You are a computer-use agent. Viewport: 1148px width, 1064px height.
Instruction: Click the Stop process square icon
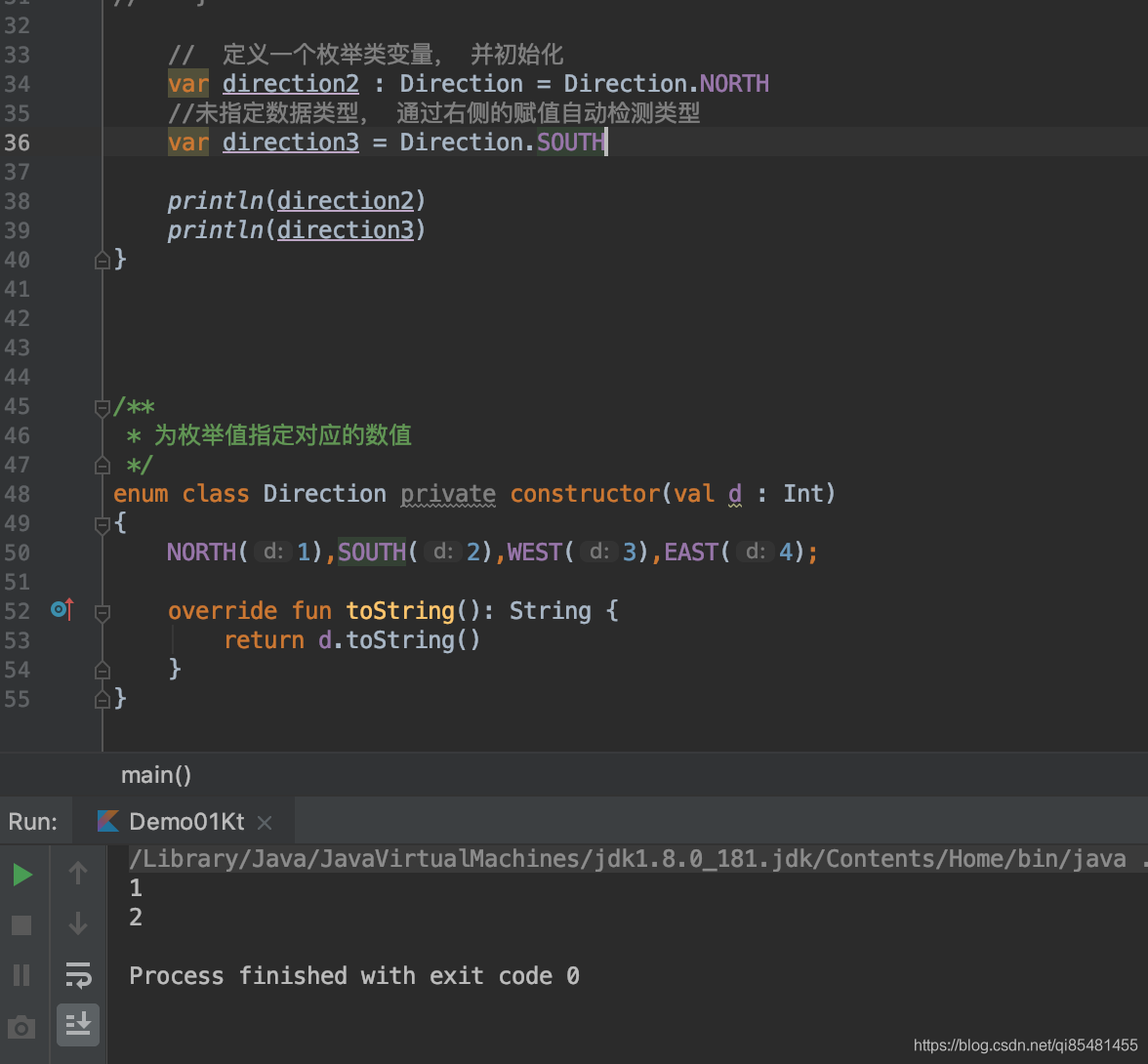tap(21, 924)
